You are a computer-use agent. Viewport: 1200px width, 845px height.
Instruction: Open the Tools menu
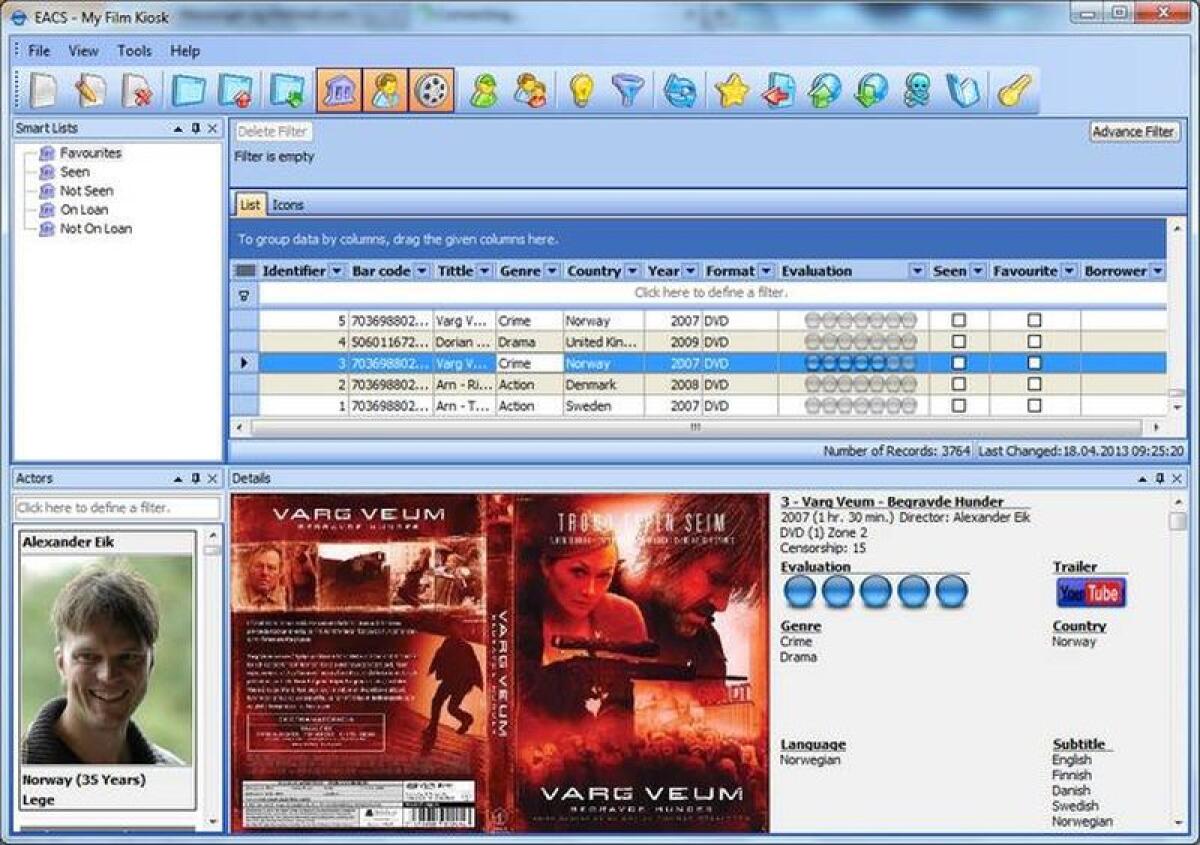(134, 51)
